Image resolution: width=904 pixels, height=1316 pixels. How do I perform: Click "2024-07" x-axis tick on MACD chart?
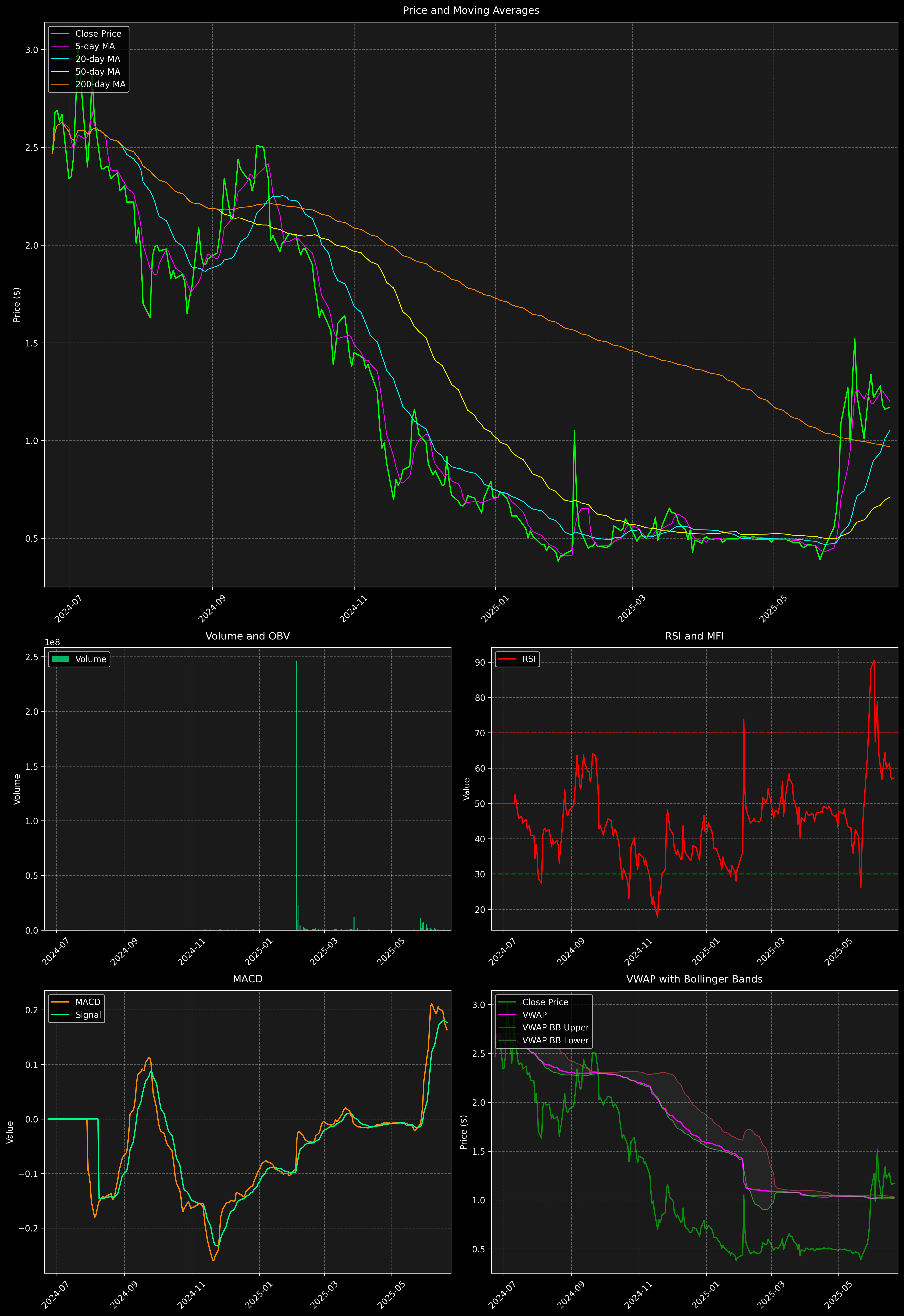[x=55, y=1295]
